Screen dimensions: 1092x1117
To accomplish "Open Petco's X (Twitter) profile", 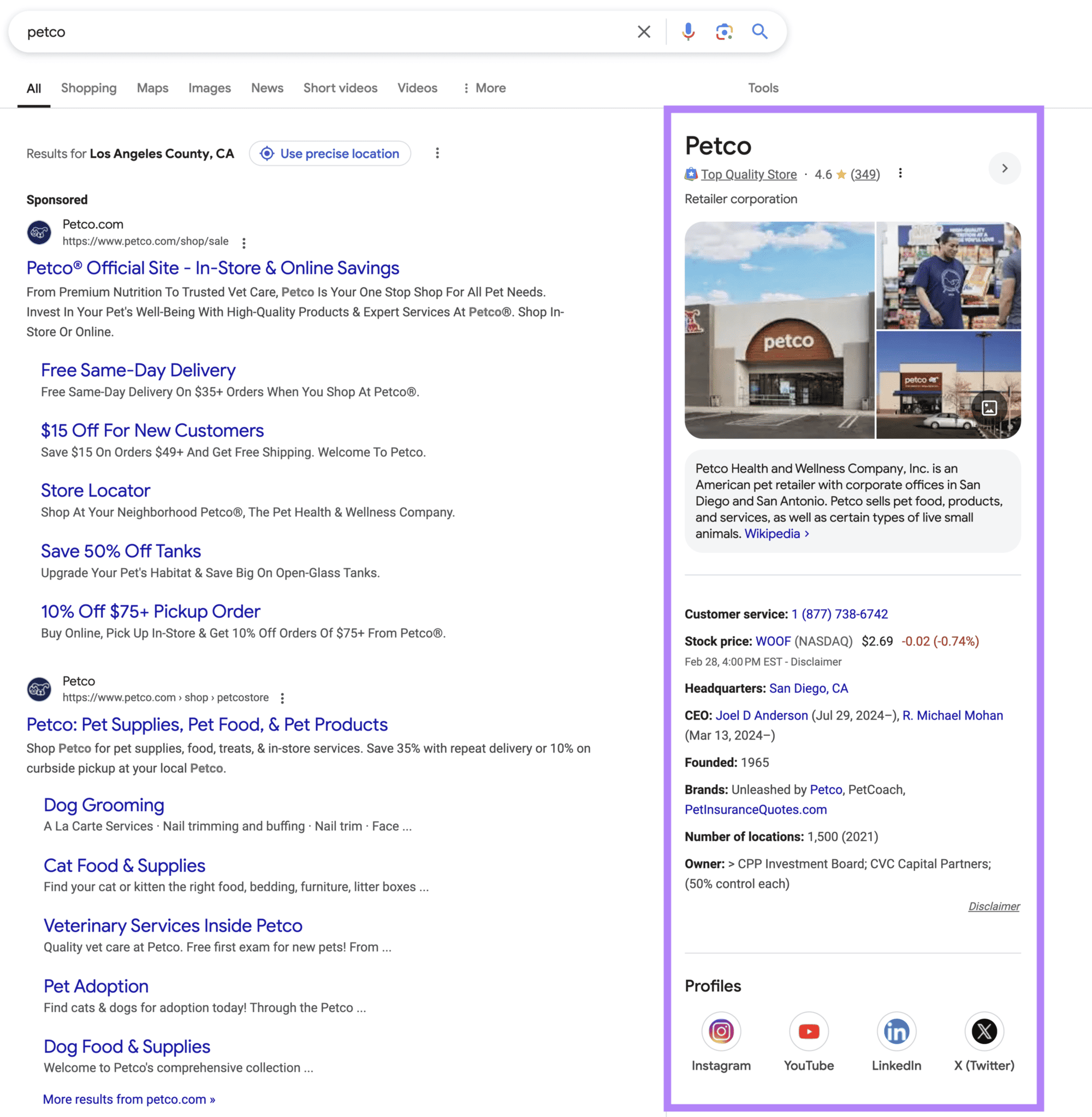I will 984,1031.
